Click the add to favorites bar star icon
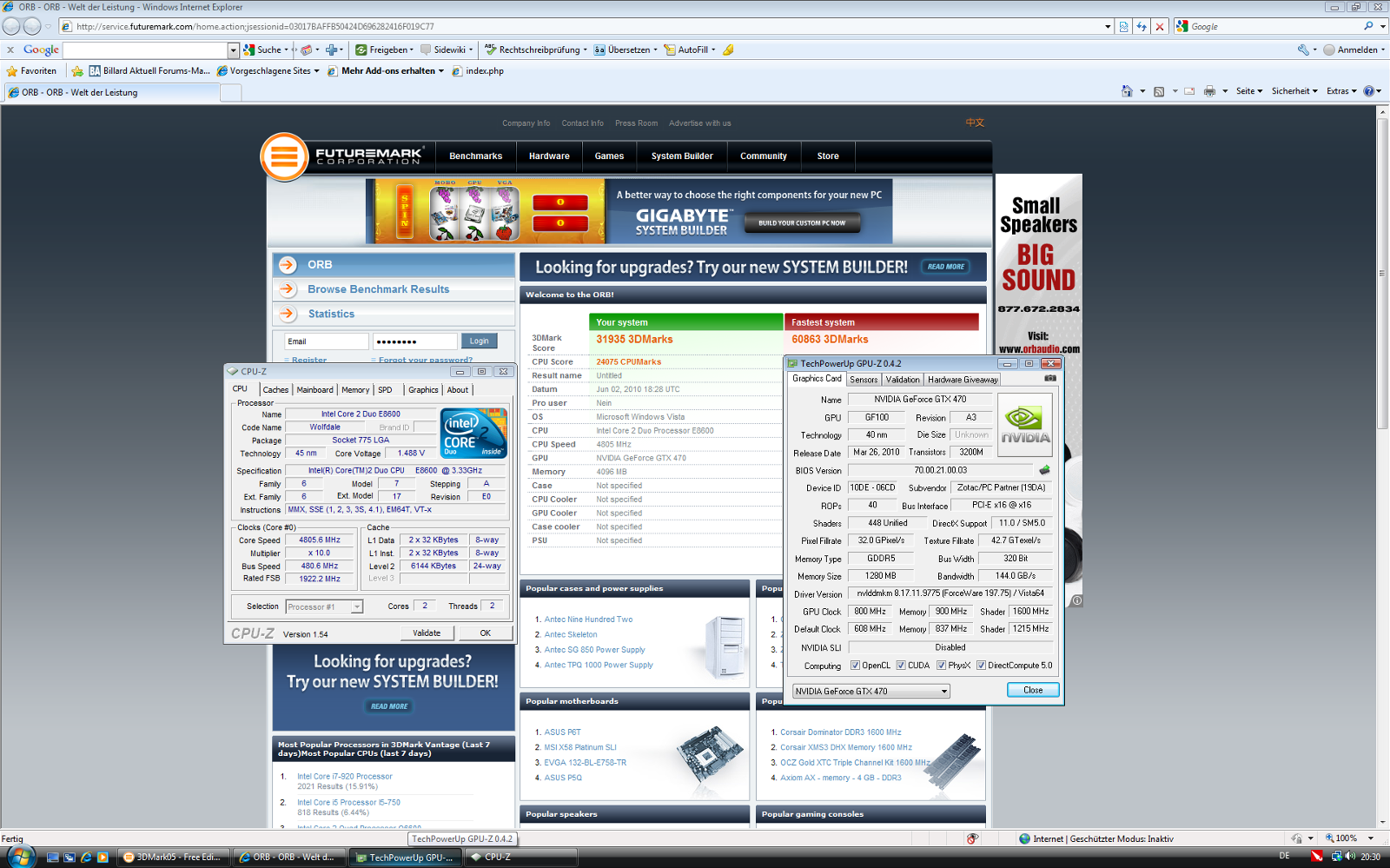1390x868 pixels. pos(76,71)
